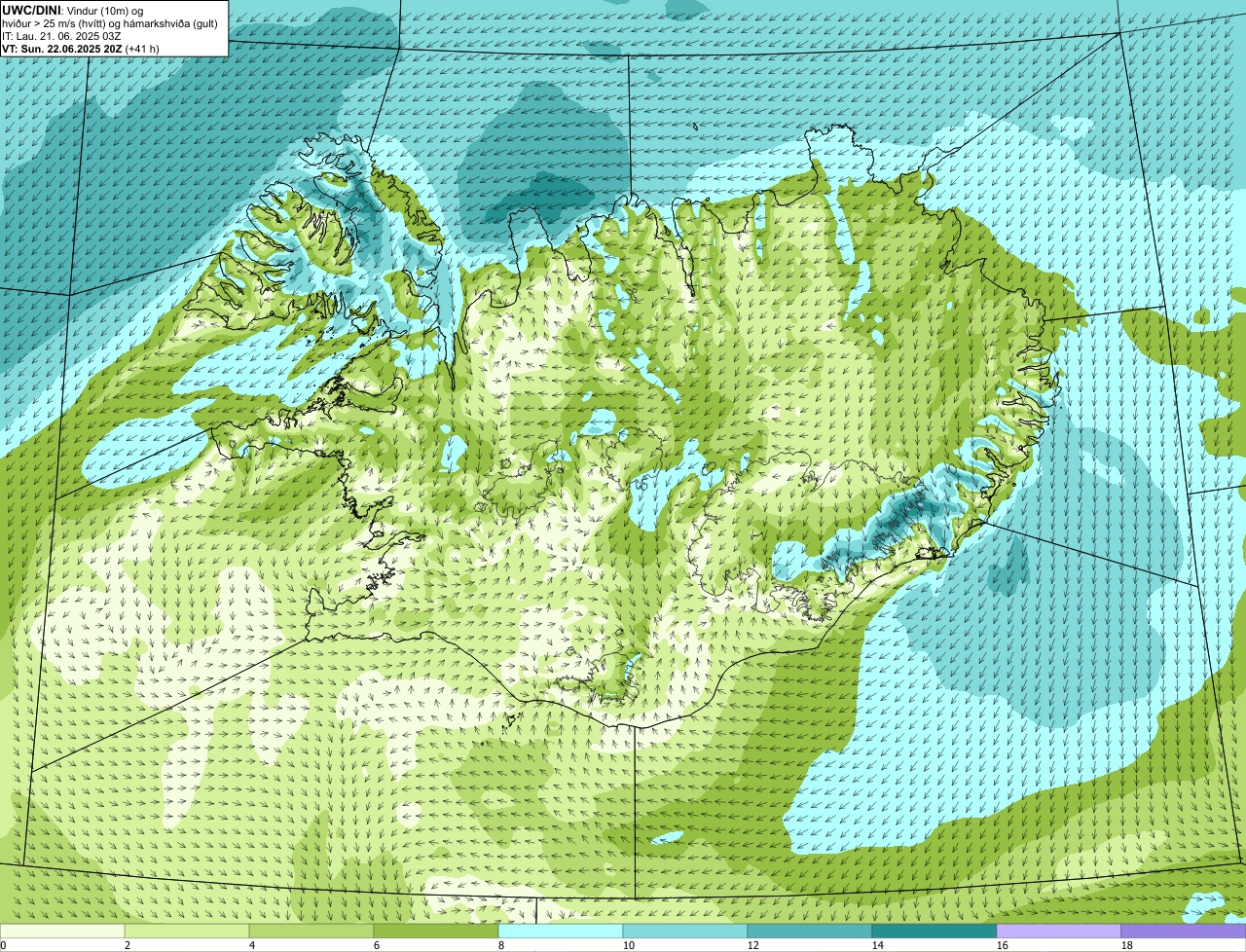Screen dimensions: 1246x952
Task: Click the "UWC/DINI" title text
Action: (x=32, y=10)
